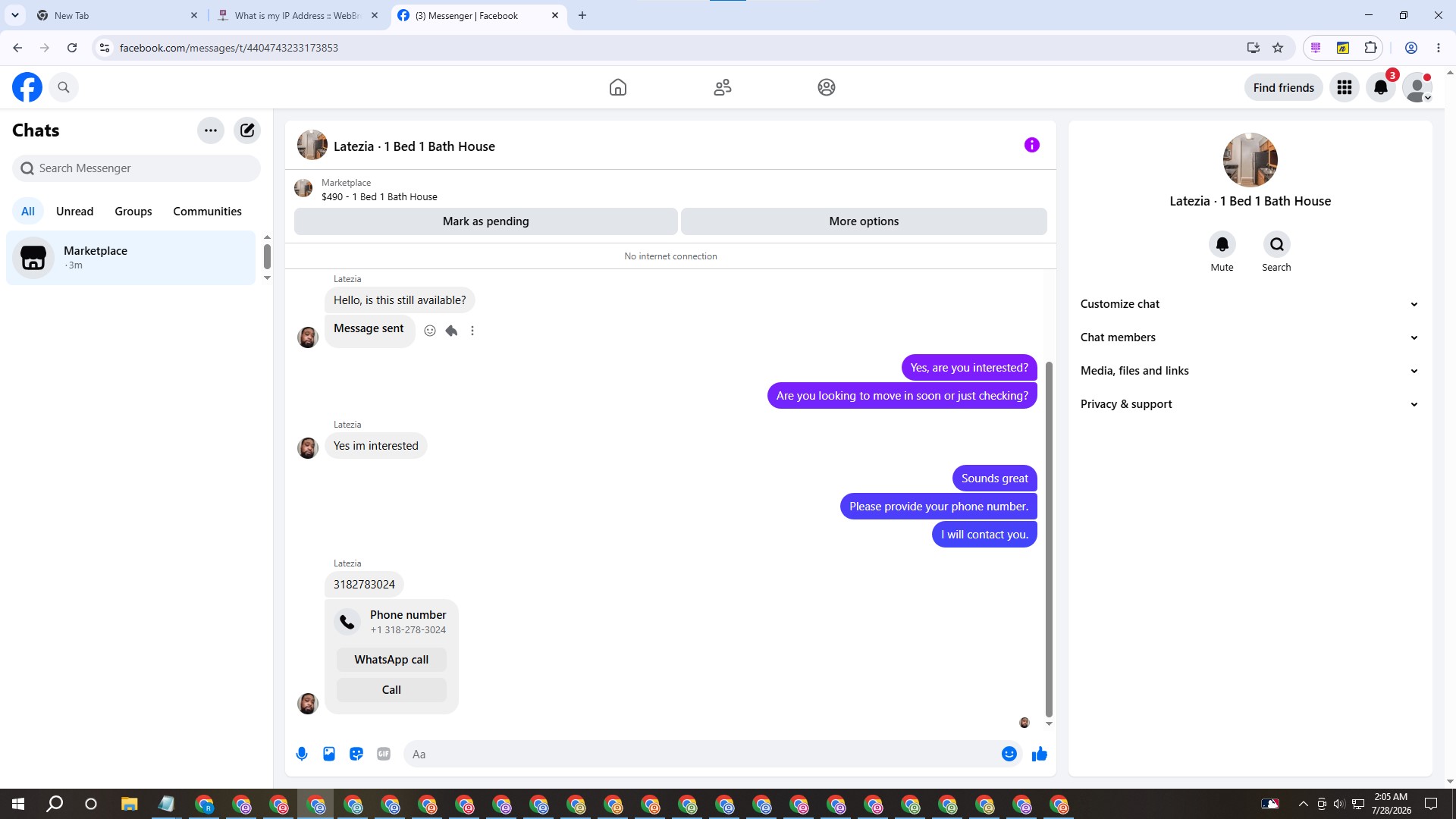
Task: Open a new browser tab with plus
Action: [582, 15]
